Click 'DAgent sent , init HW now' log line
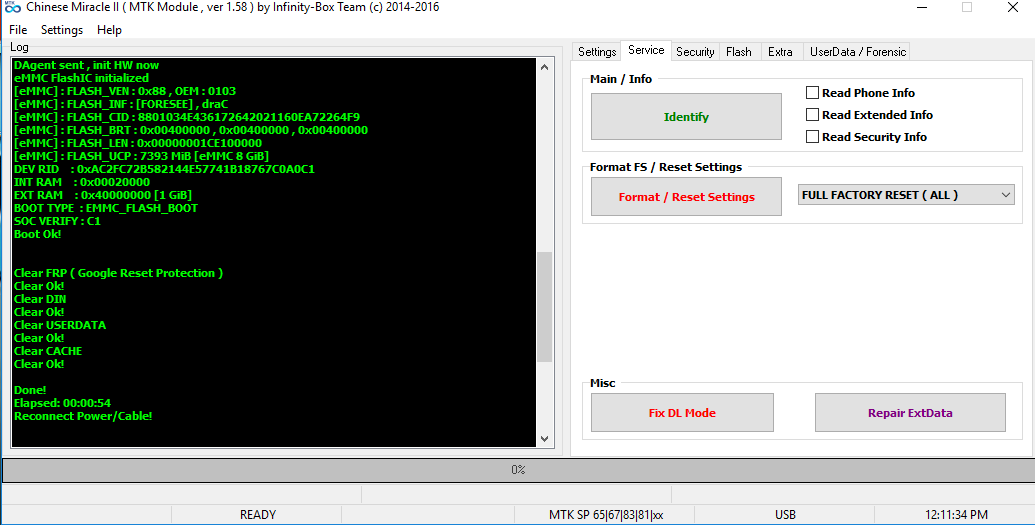 pos(86,65)
